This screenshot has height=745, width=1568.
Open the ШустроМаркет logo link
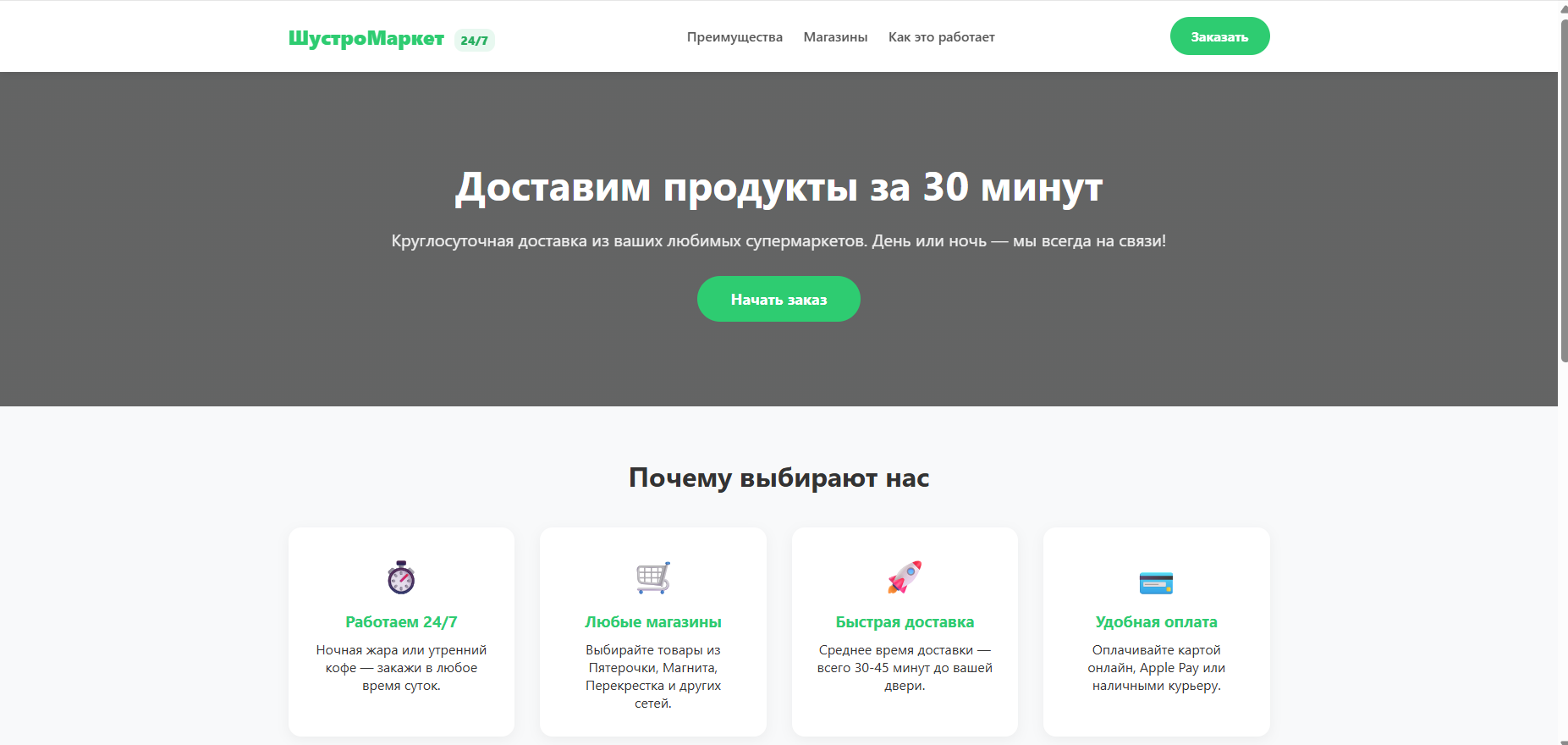(x=366, y=38)
